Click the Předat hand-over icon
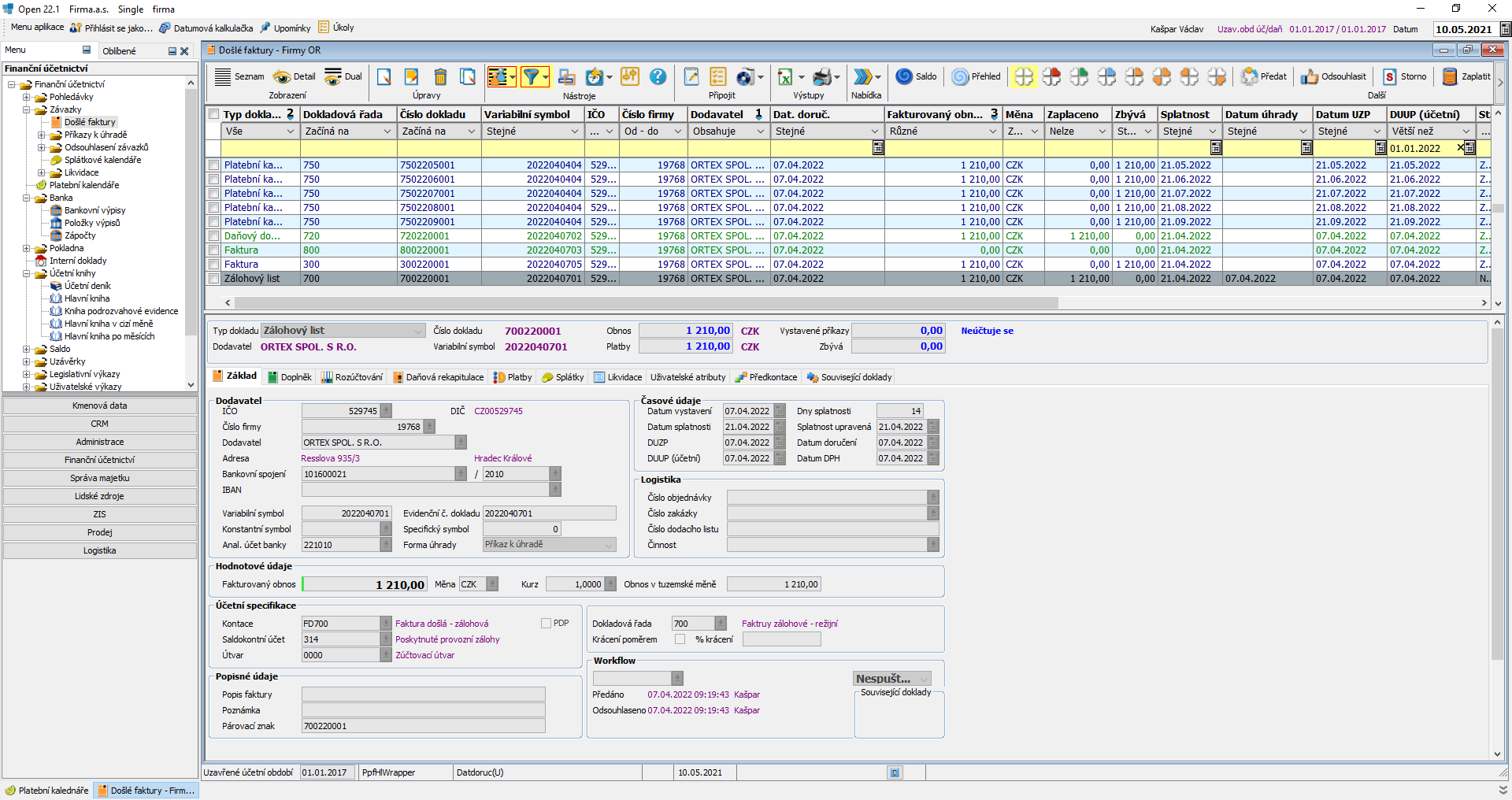 point(1249,76)
